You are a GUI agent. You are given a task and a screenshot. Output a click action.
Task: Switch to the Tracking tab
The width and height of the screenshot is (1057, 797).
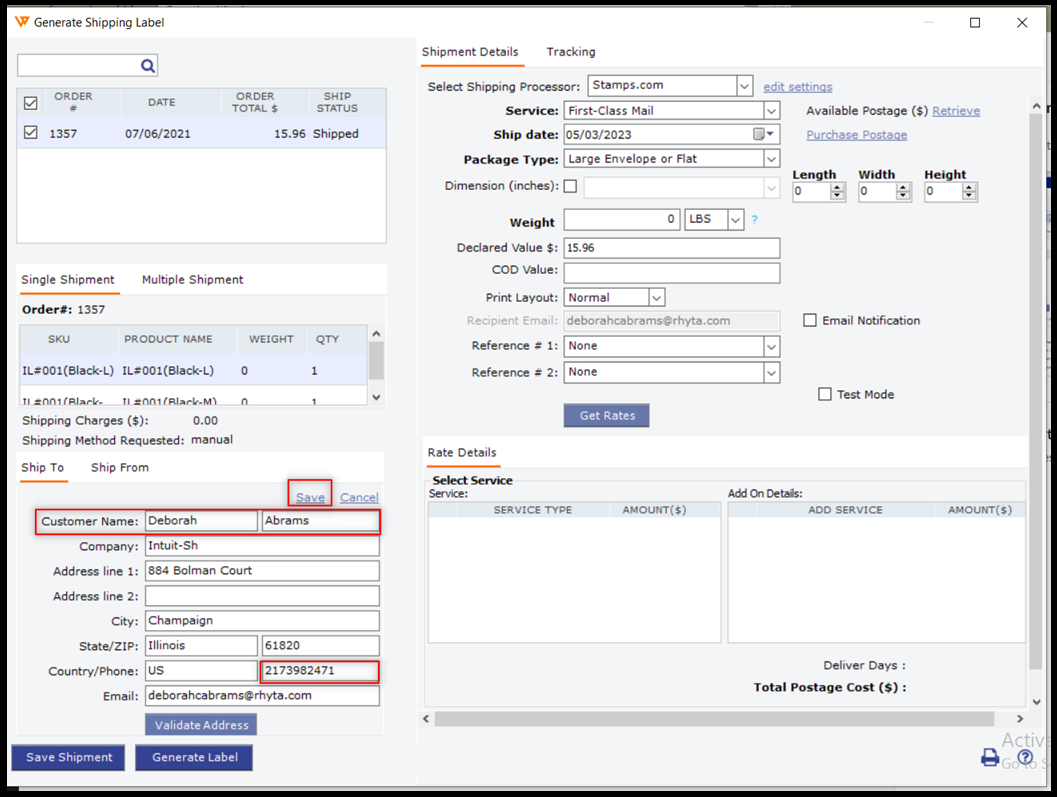(570, 52)
